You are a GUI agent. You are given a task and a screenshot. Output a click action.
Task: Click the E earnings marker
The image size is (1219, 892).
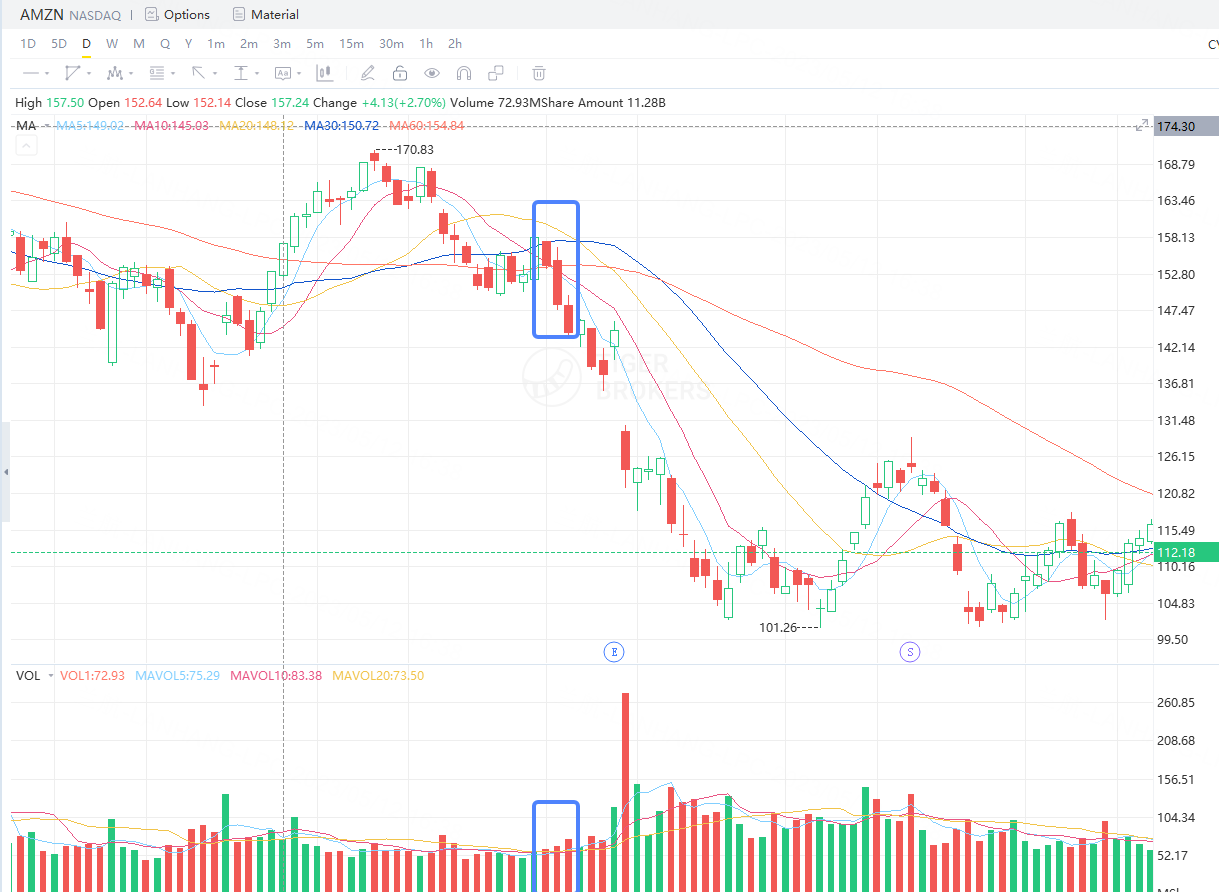coord(613,652)
